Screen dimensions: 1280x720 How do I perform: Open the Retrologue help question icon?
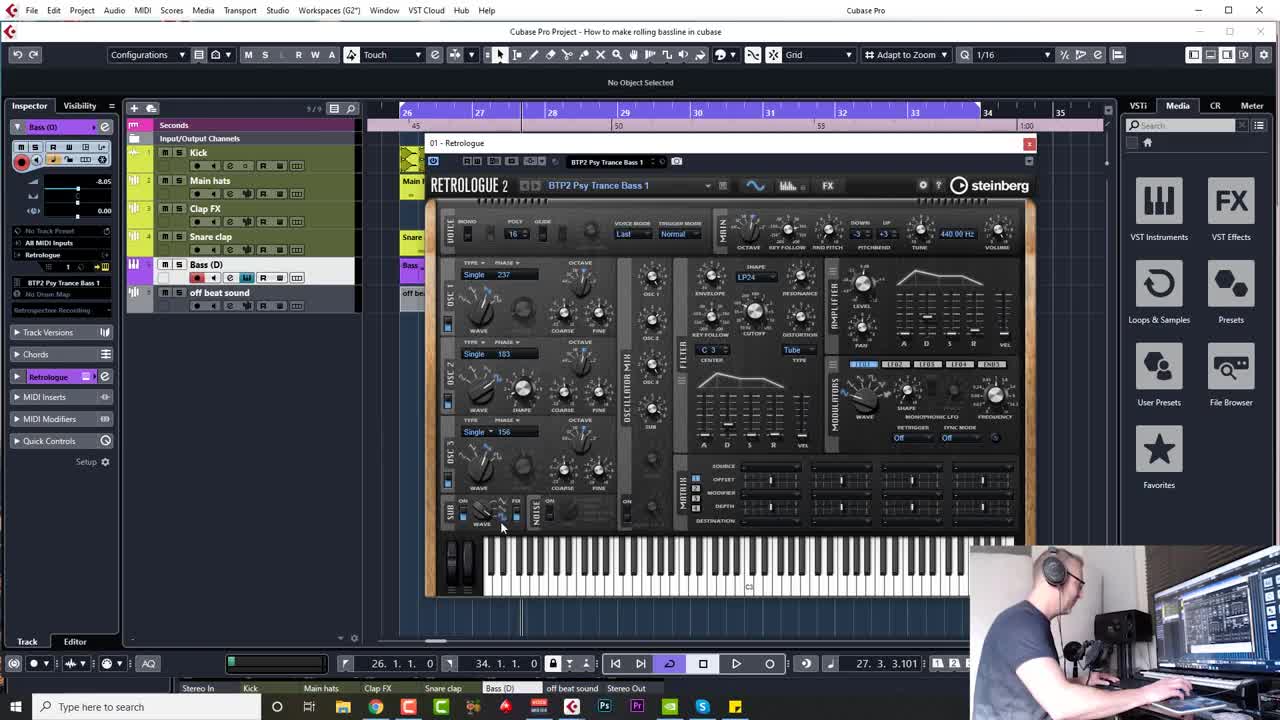[938, 185]
